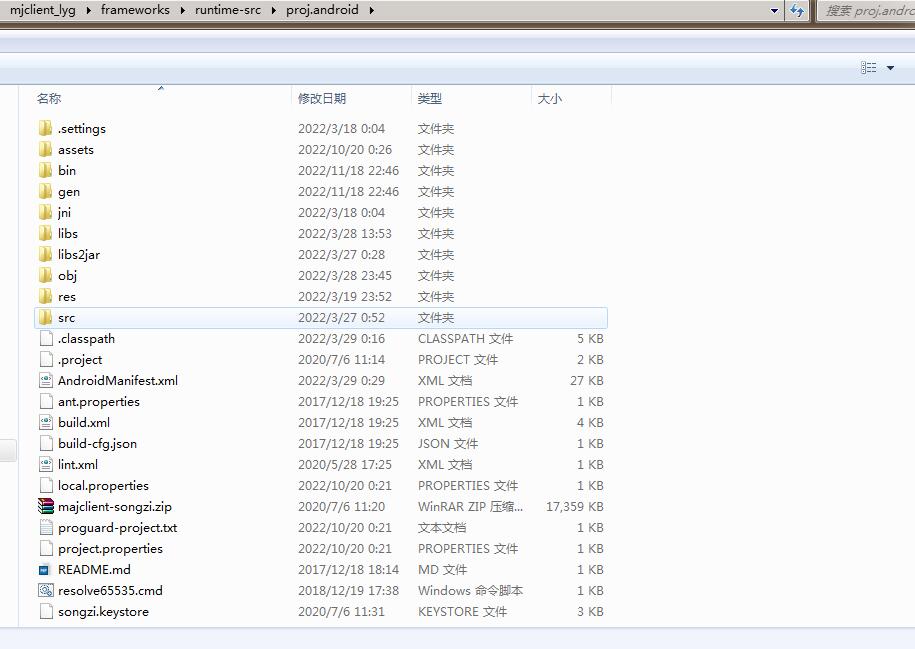Select the majclient-songzi.zip WinRAR icon
Image resolution: width=915 pixels, height=649 pixels.
click(x=46, y=507)
